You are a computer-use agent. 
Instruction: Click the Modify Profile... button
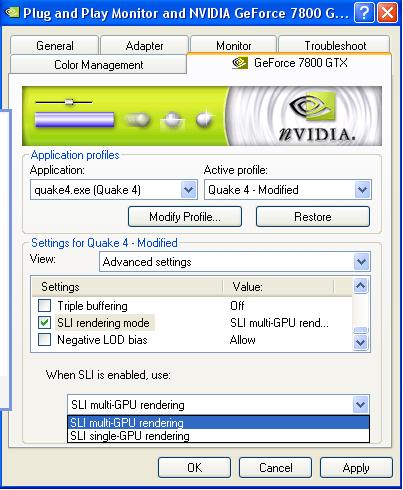pyautogui.click(x=185, y=217)
